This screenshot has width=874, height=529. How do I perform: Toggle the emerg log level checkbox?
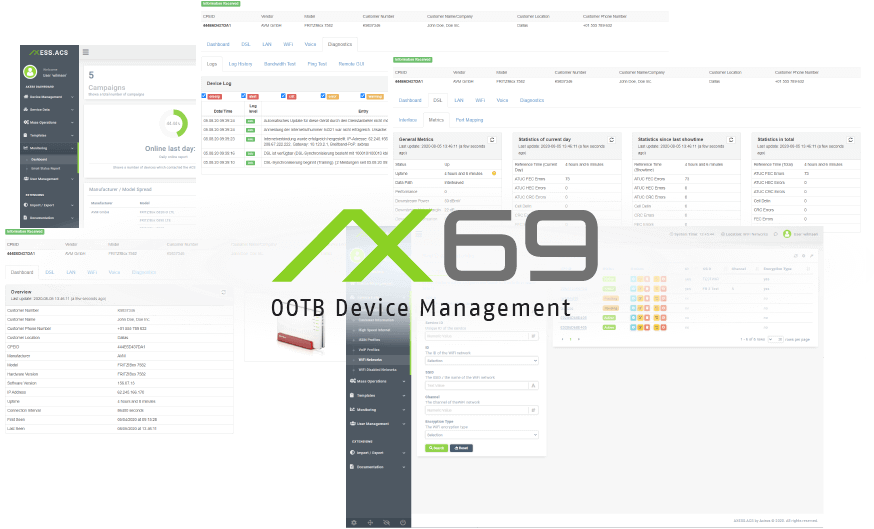click(x=204, y=96)
